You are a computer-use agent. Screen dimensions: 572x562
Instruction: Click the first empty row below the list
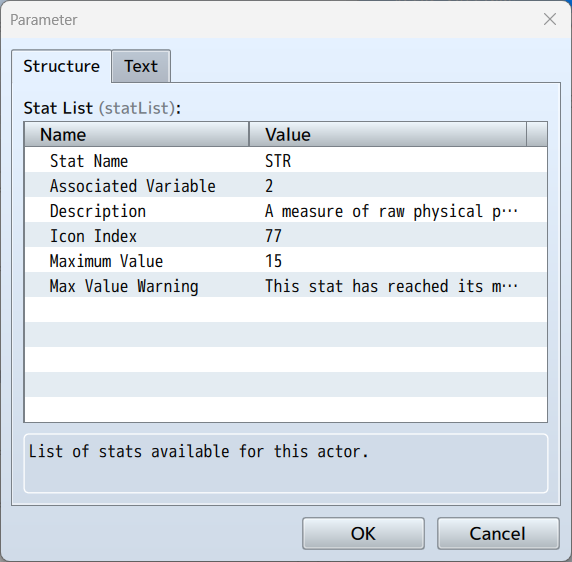[286, 310]
